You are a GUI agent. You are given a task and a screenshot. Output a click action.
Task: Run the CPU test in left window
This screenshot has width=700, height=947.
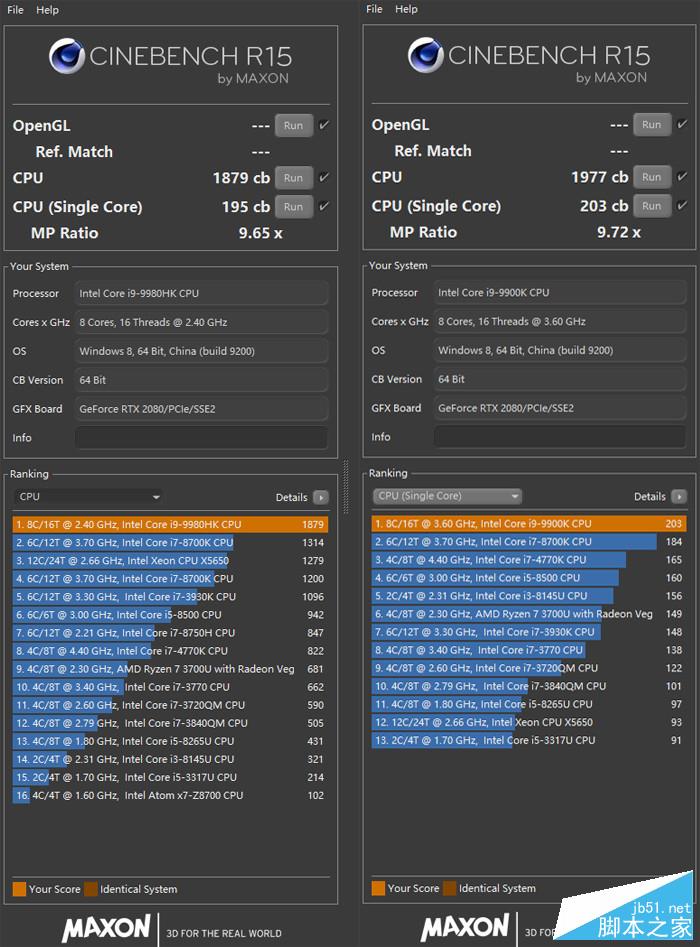click(x=294, y=178)
